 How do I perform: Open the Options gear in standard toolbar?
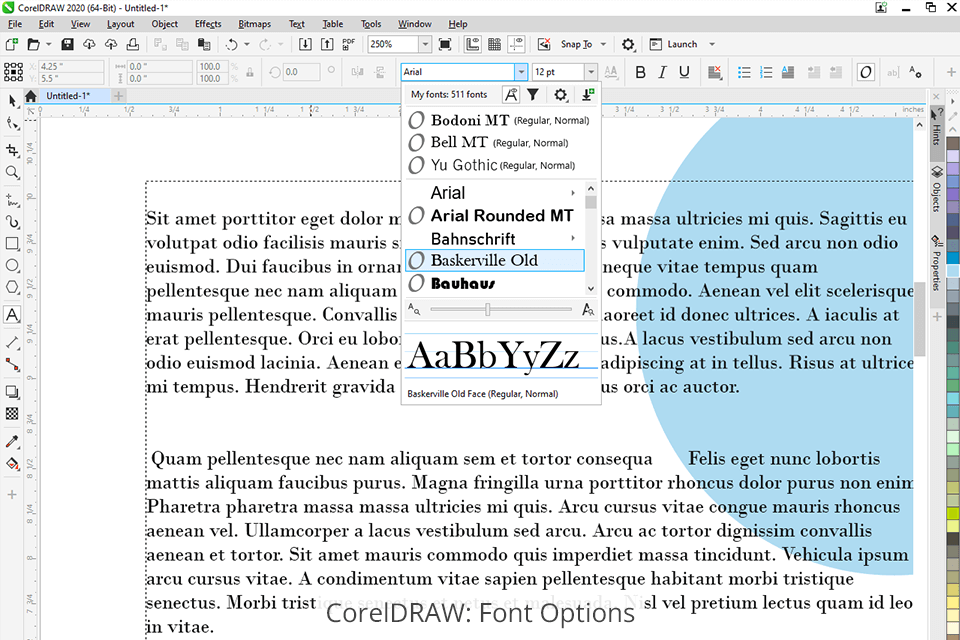(628, 44)
